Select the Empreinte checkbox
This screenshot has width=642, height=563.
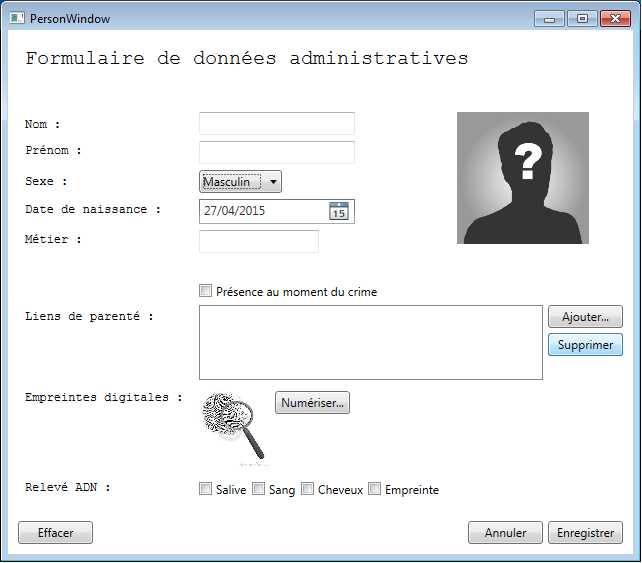click(x=375, y=489)
